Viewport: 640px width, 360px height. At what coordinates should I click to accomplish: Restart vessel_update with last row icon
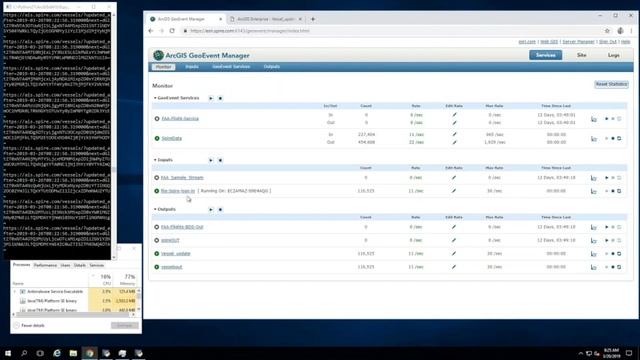(x=619, y=254)
